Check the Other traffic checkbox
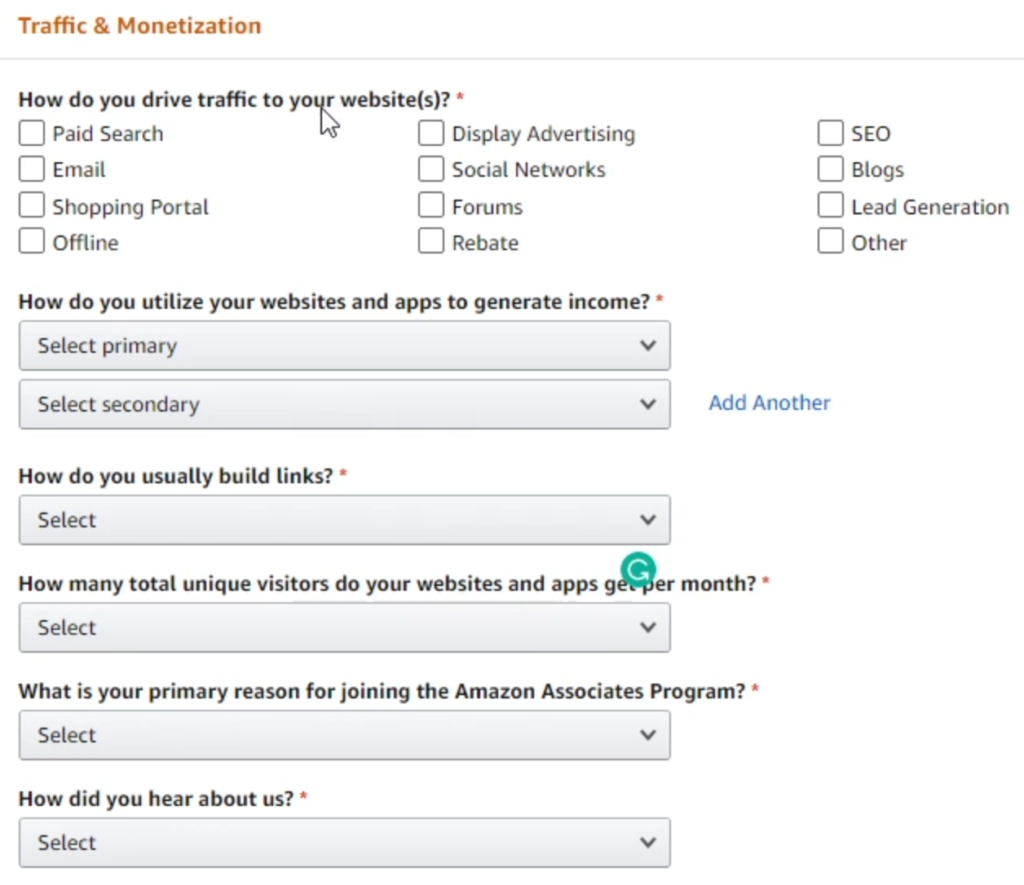Image resolution: width=1024 pixels, height=885 pixels. 831,243
